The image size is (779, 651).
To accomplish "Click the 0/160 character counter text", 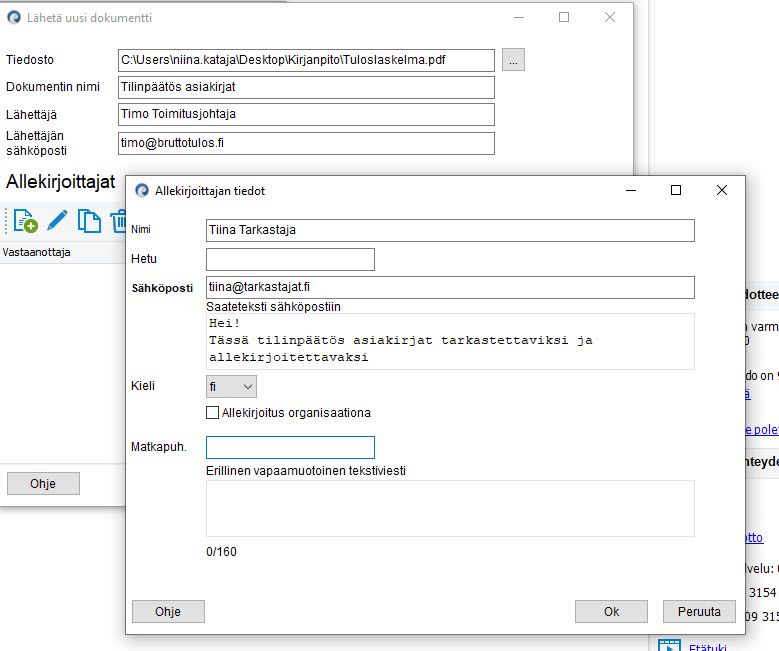I will tap(222, 552).
